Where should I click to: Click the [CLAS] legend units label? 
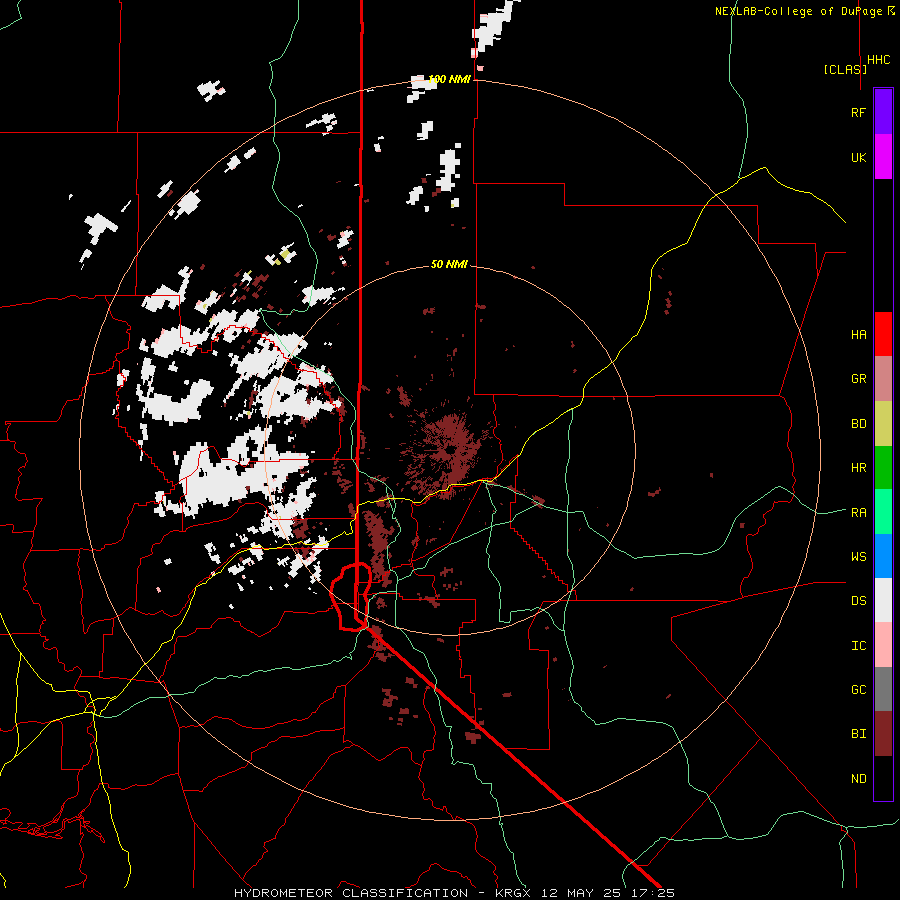pyautogui.click(x=845, y=69)
